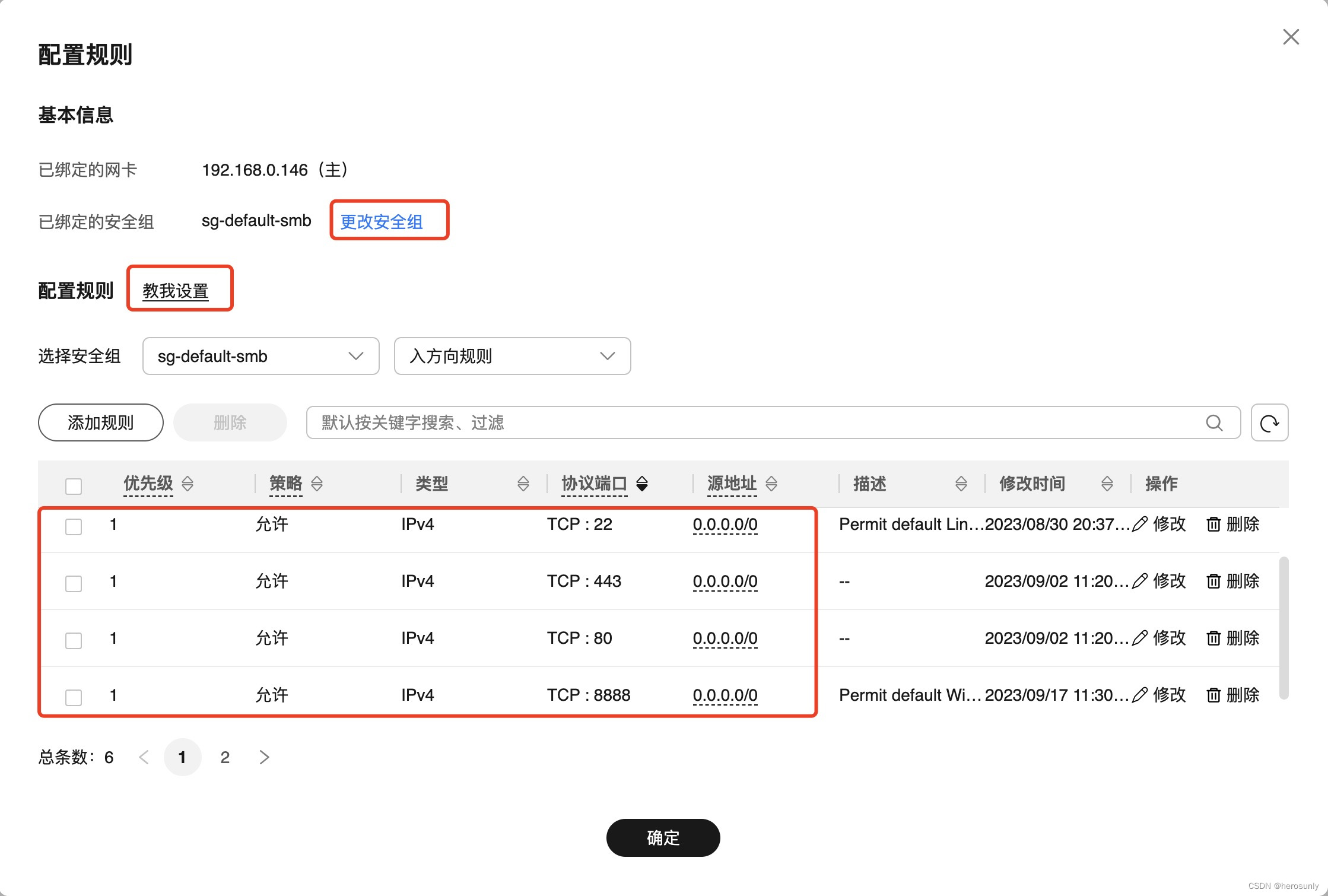Check the TCP : 443 row checkbox
The image size is (1328, 896).
coord(74,583)
